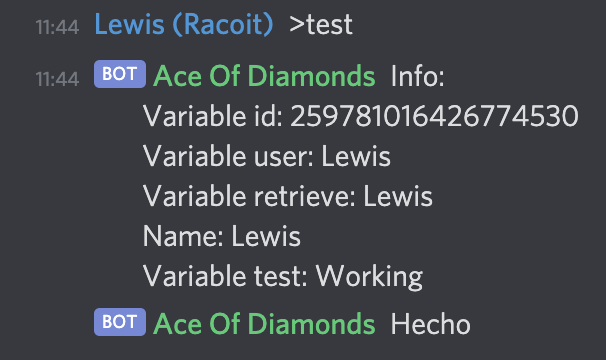606x360 pixels.
Task: Click the Variable id number line
Action: tap(361, 116)
